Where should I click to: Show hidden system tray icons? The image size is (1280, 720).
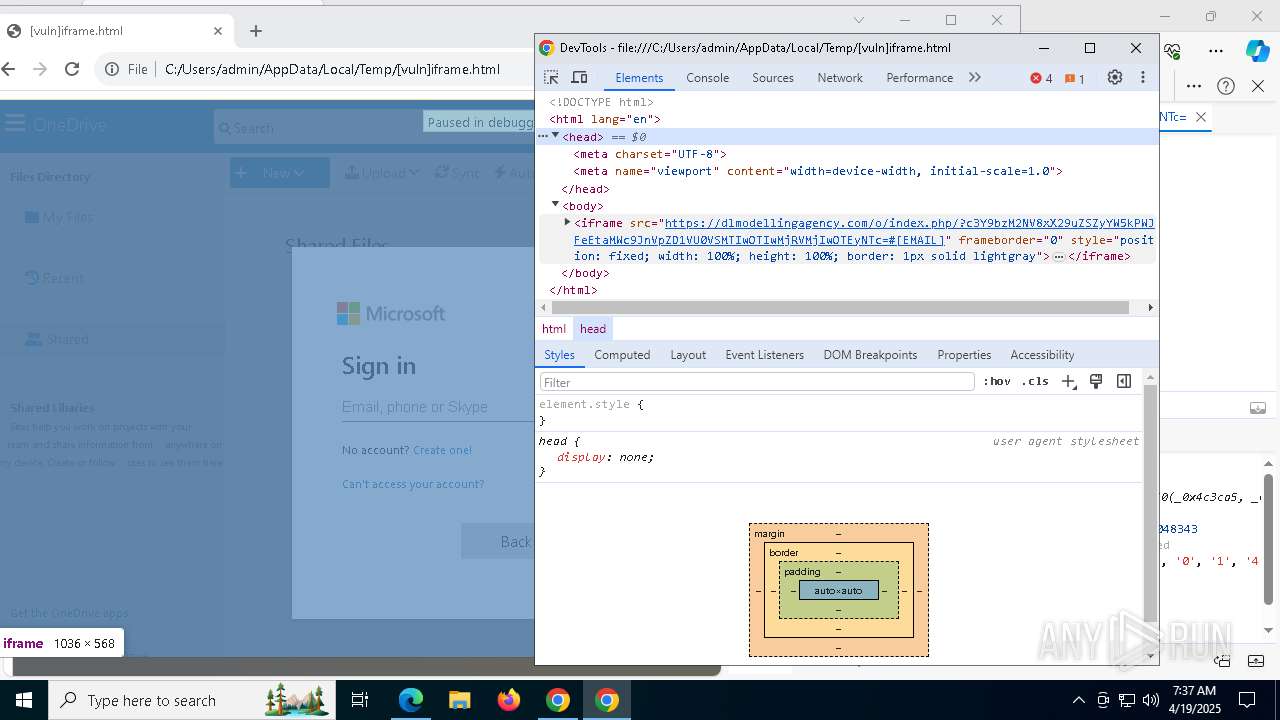coord(1078,700)
